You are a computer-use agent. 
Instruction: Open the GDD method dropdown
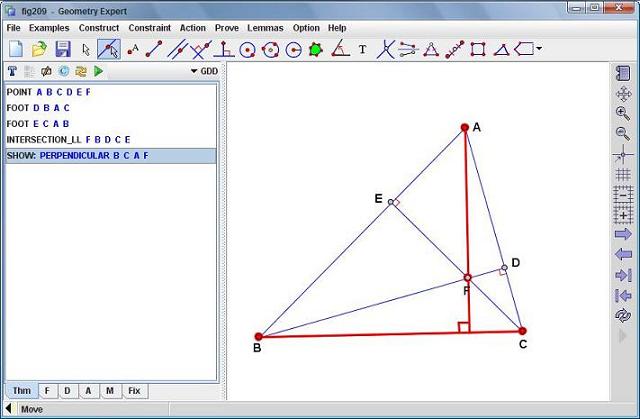click(204, 72)
